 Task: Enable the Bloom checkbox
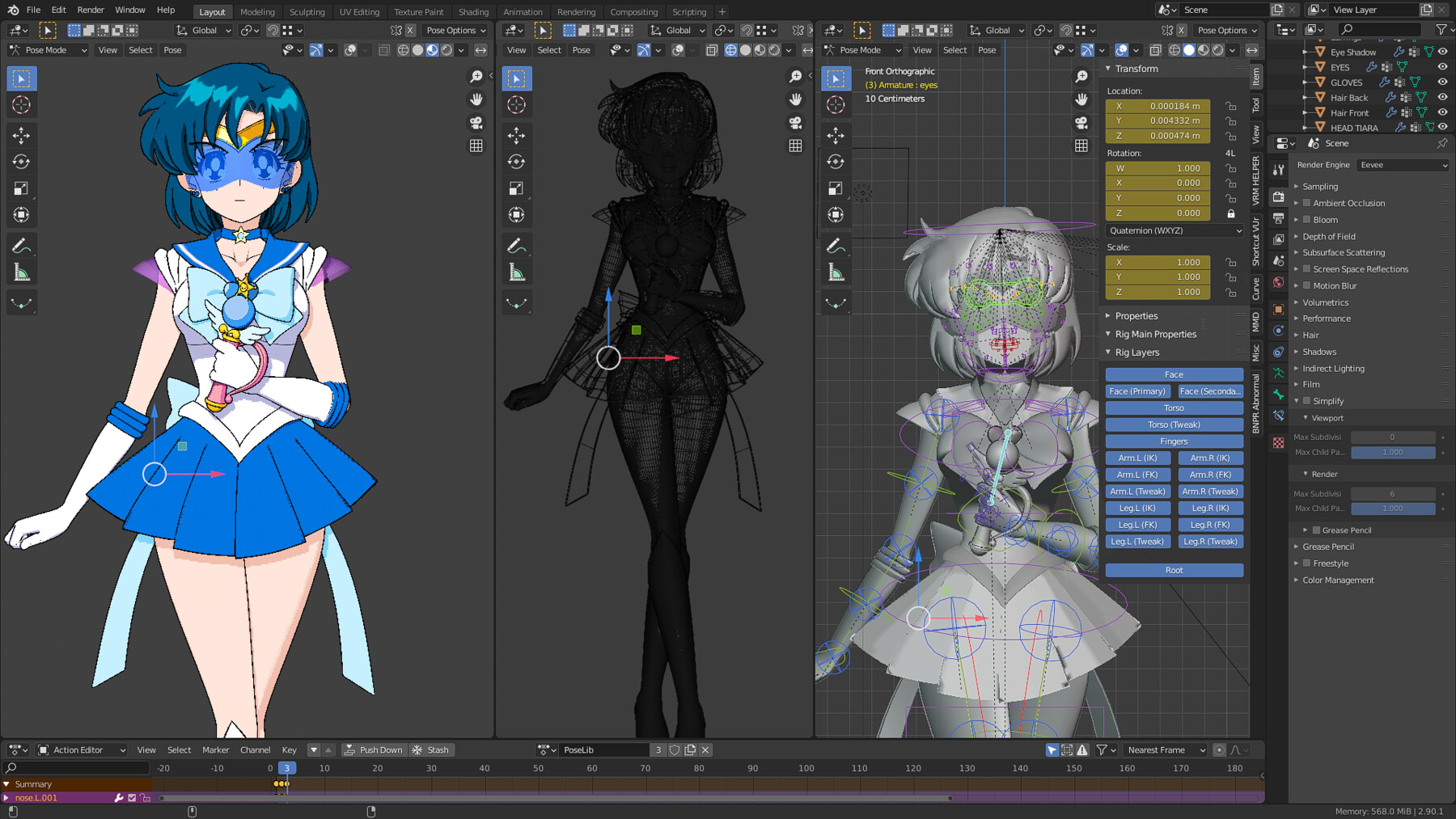point(1306,220)
